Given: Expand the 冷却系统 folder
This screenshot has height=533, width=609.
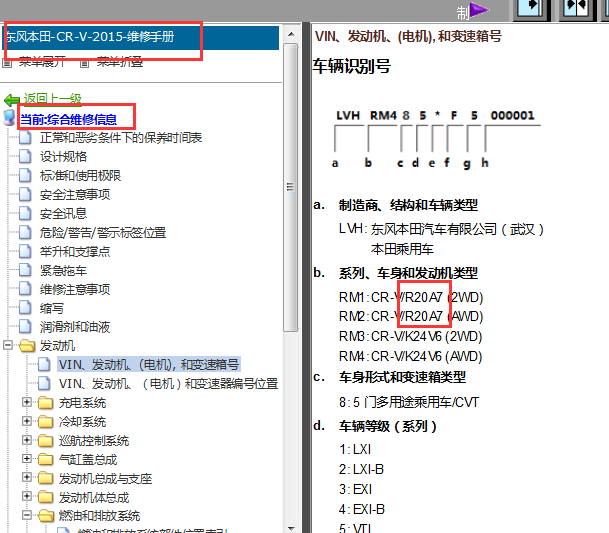Looking at the screenshot, I should tap(27, 421).
